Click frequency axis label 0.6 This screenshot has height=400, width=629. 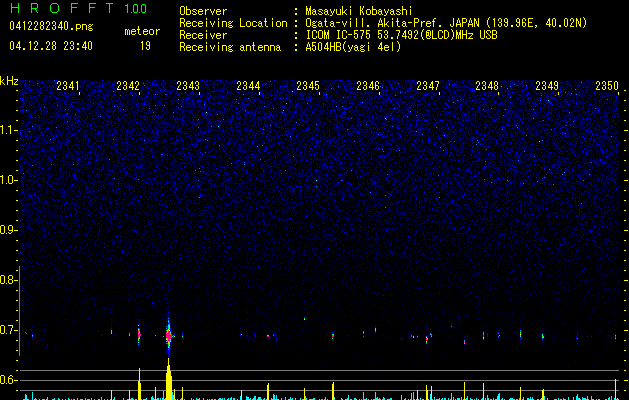[8, 380]
